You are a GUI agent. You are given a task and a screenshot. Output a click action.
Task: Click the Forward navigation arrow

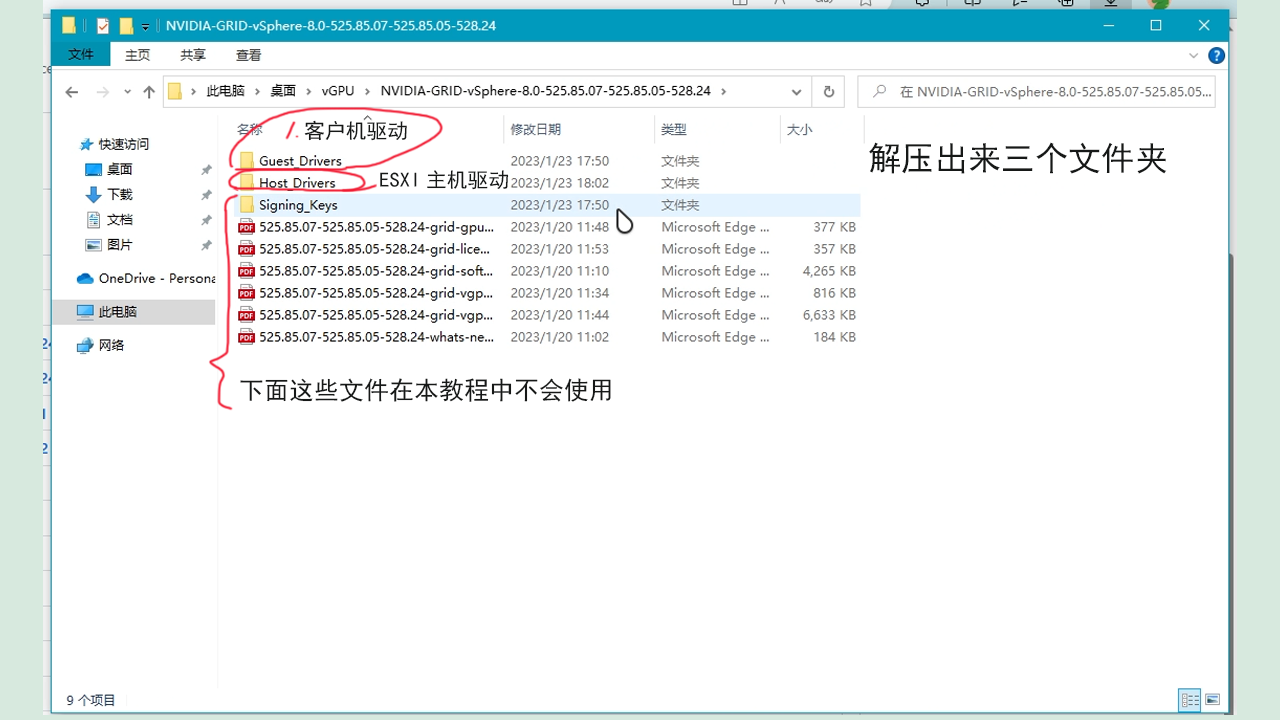tap(102, 91)
